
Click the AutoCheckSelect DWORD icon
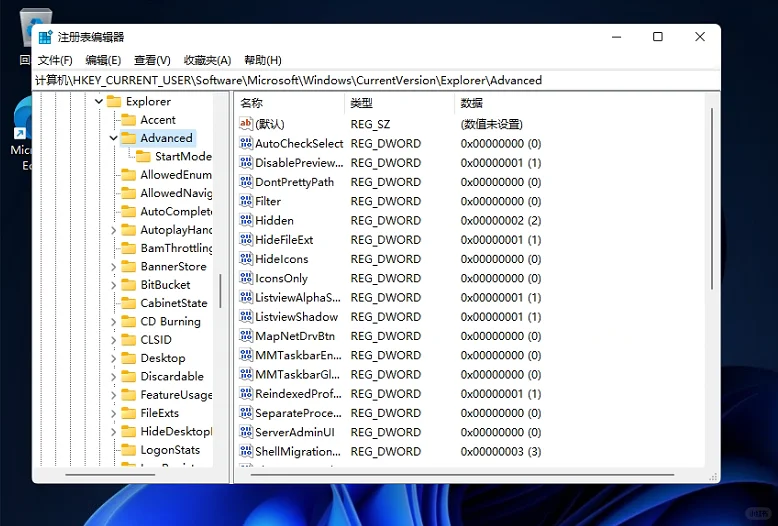point(246,143)
